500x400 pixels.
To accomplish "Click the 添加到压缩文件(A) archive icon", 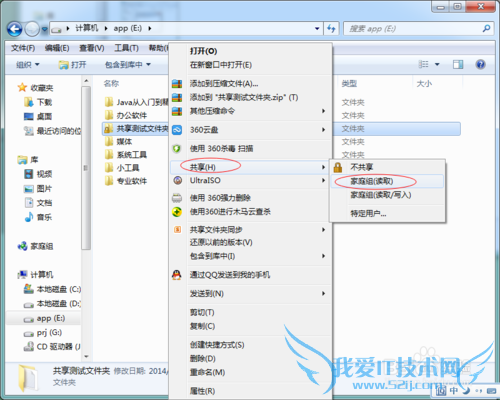I will tap(177, 84).
